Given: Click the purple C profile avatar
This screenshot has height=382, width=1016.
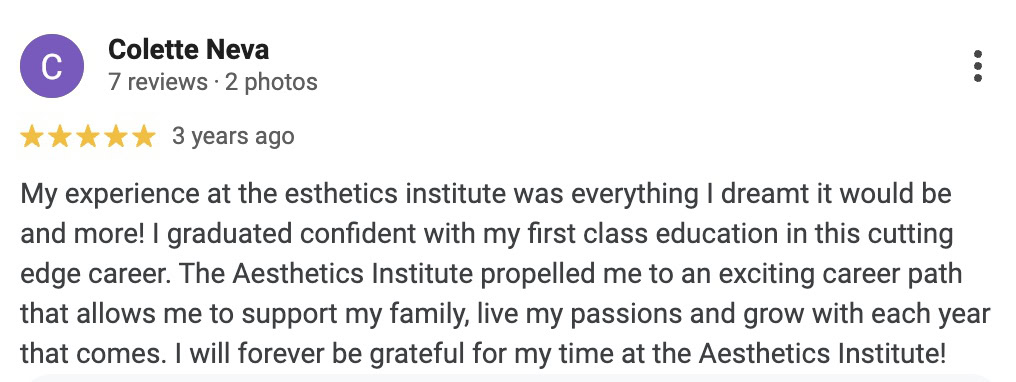Looking at the screenshot, I should pyautogui.click(x=52, y=66).
